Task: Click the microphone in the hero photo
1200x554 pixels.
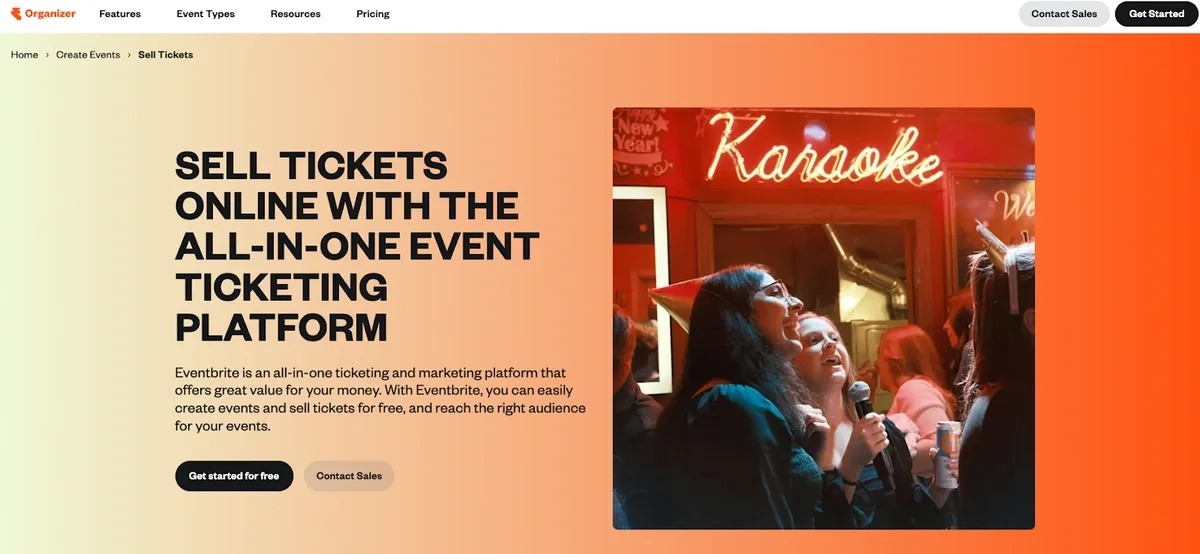Action: pos(872,432)
